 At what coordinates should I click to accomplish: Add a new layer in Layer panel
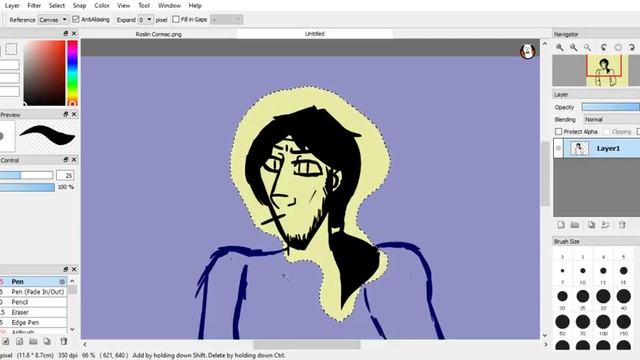coord(561,225)
